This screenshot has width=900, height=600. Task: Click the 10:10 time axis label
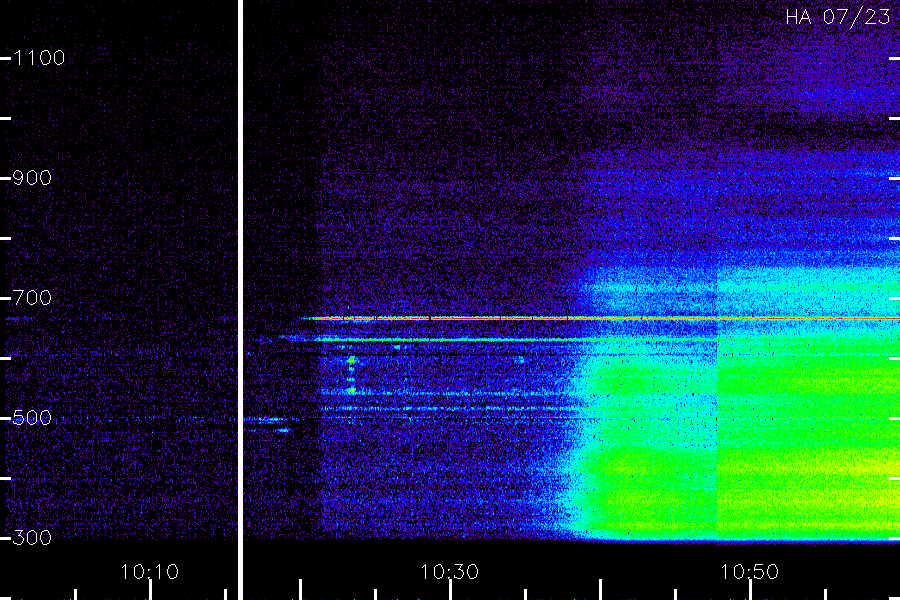click(x=150, y=572)
